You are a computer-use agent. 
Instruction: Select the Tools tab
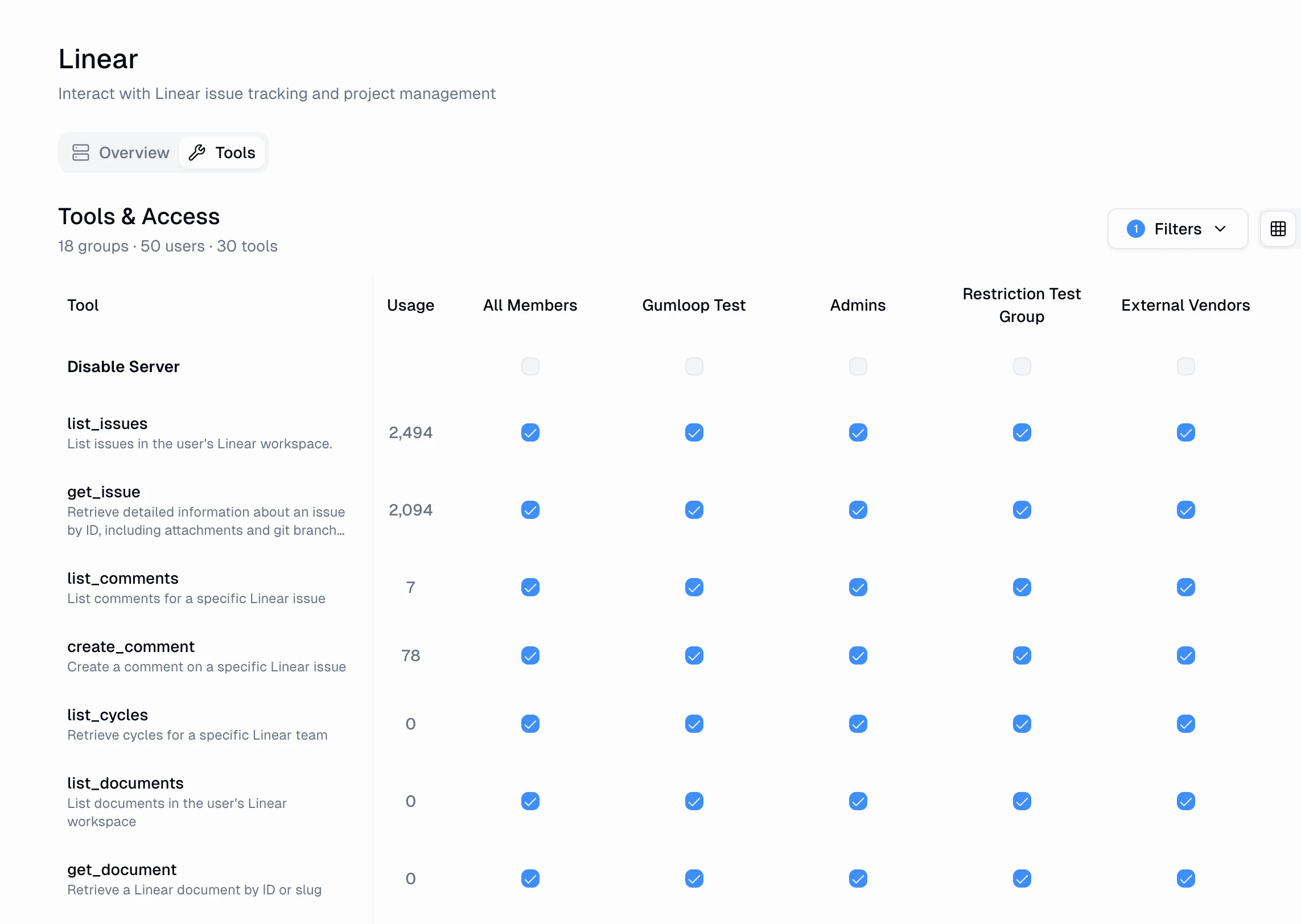coord(222,152)
